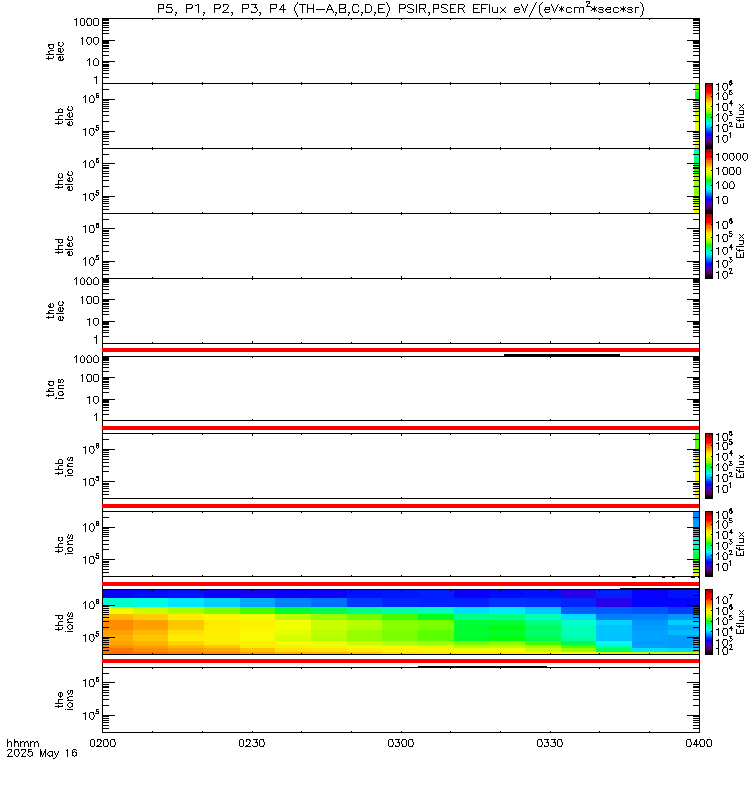Click the 'tha ions' panel label
Viewport: 750px width, 800px height.
(55, 389)
